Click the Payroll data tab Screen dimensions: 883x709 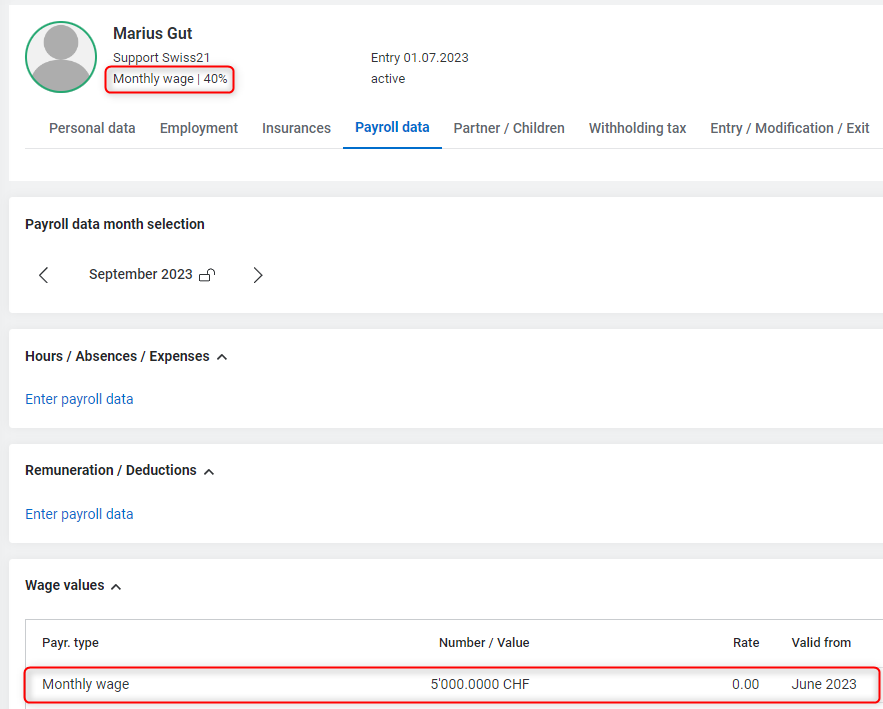[392, 127]
